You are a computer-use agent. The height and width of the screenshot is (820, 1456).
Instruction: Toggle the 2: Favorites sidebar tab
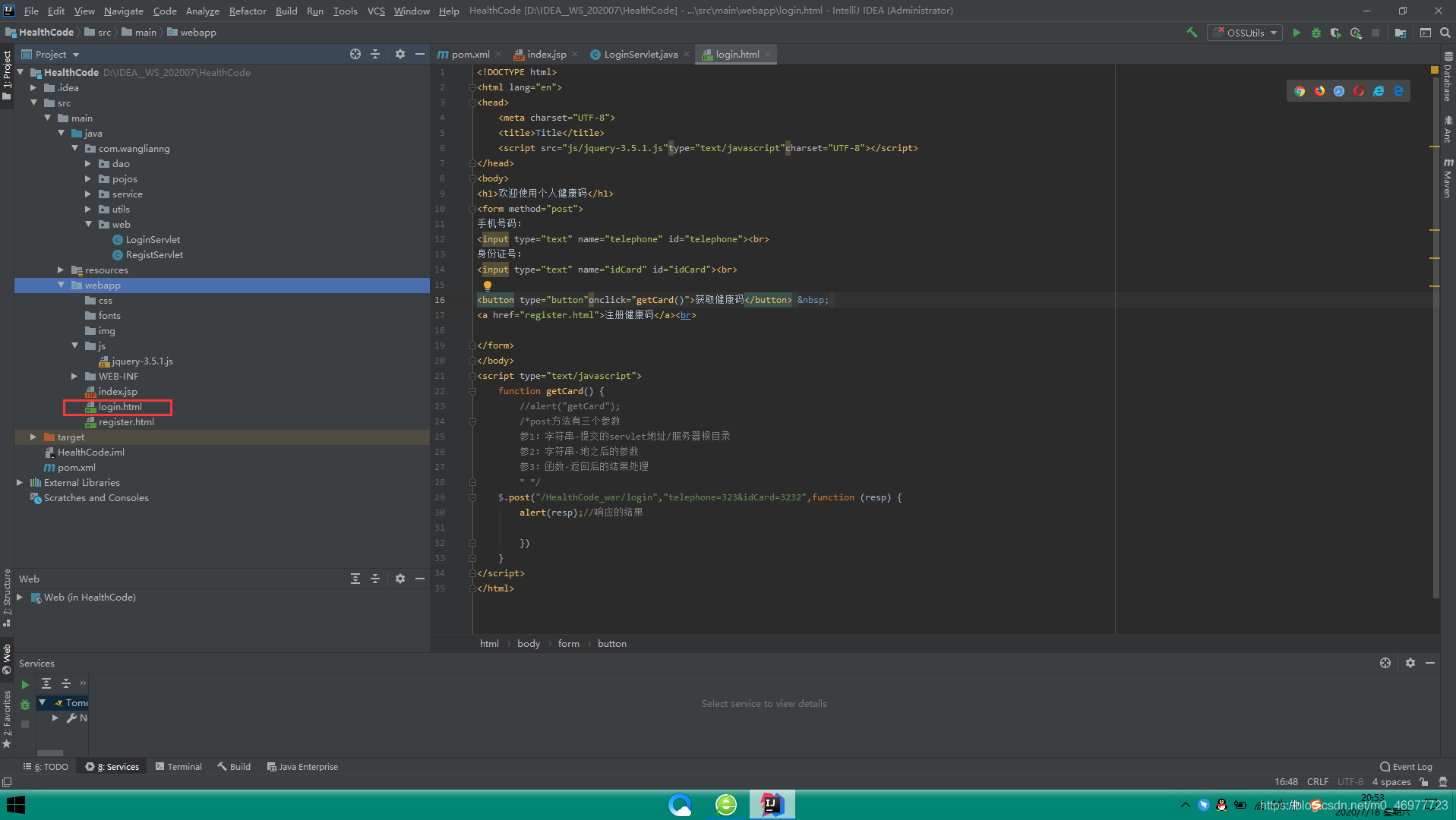(x=7, y=718)
